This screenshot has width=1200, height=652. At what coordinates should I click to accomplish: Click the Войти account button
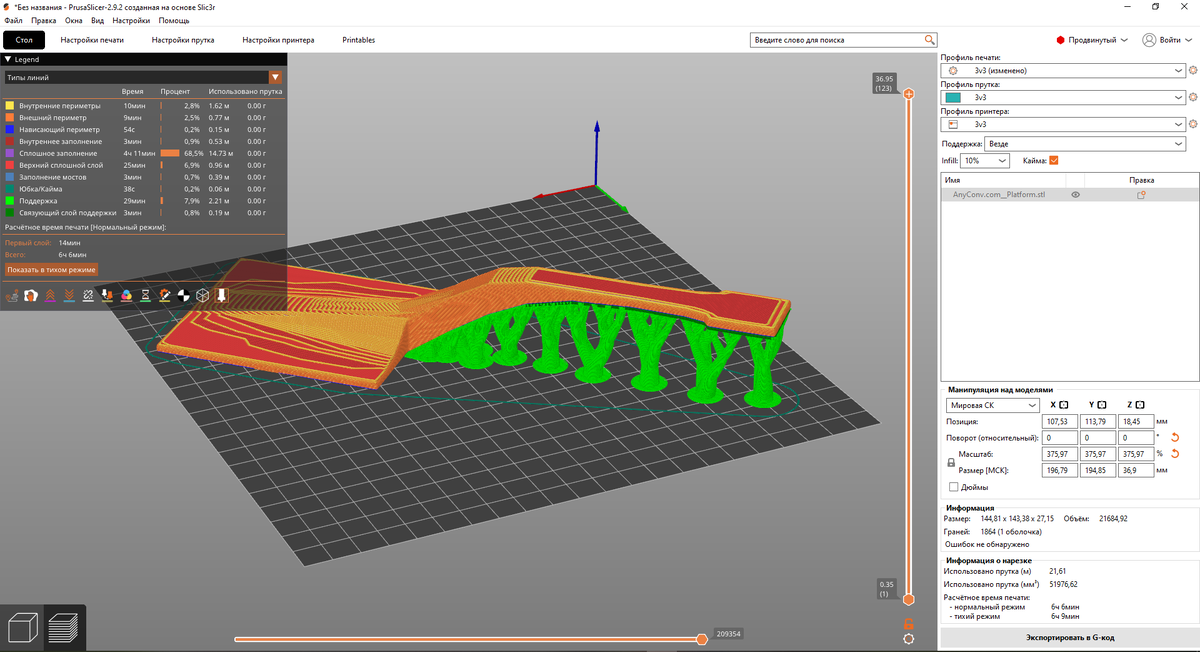(x=1169, y=40)
